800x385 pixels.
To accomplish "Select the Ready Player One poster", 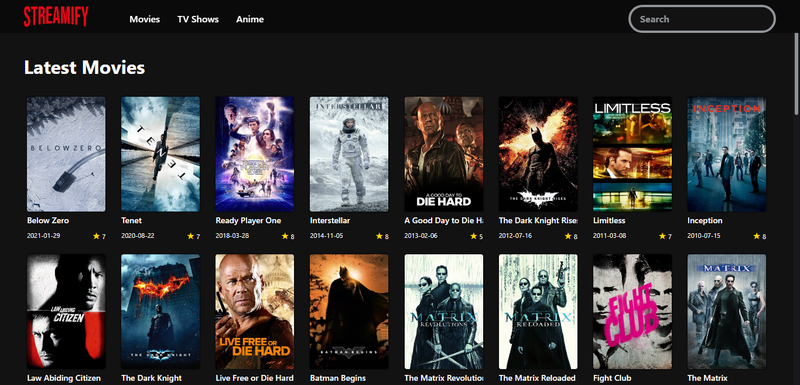I will (x=255, y=154).
